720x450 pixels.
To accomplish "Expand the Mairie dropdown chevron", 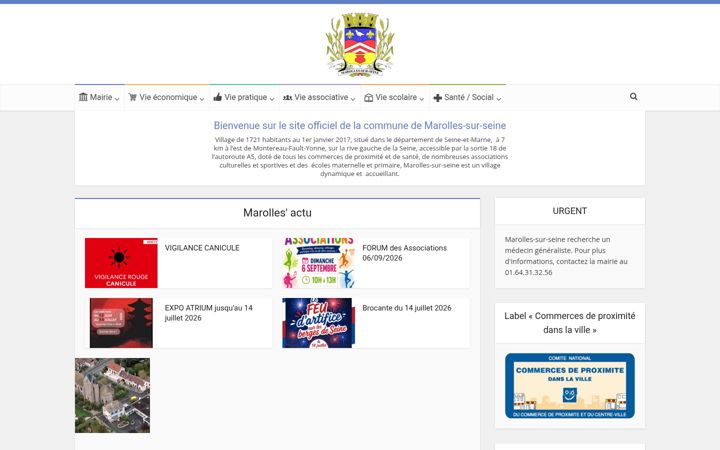I will 117,99.
